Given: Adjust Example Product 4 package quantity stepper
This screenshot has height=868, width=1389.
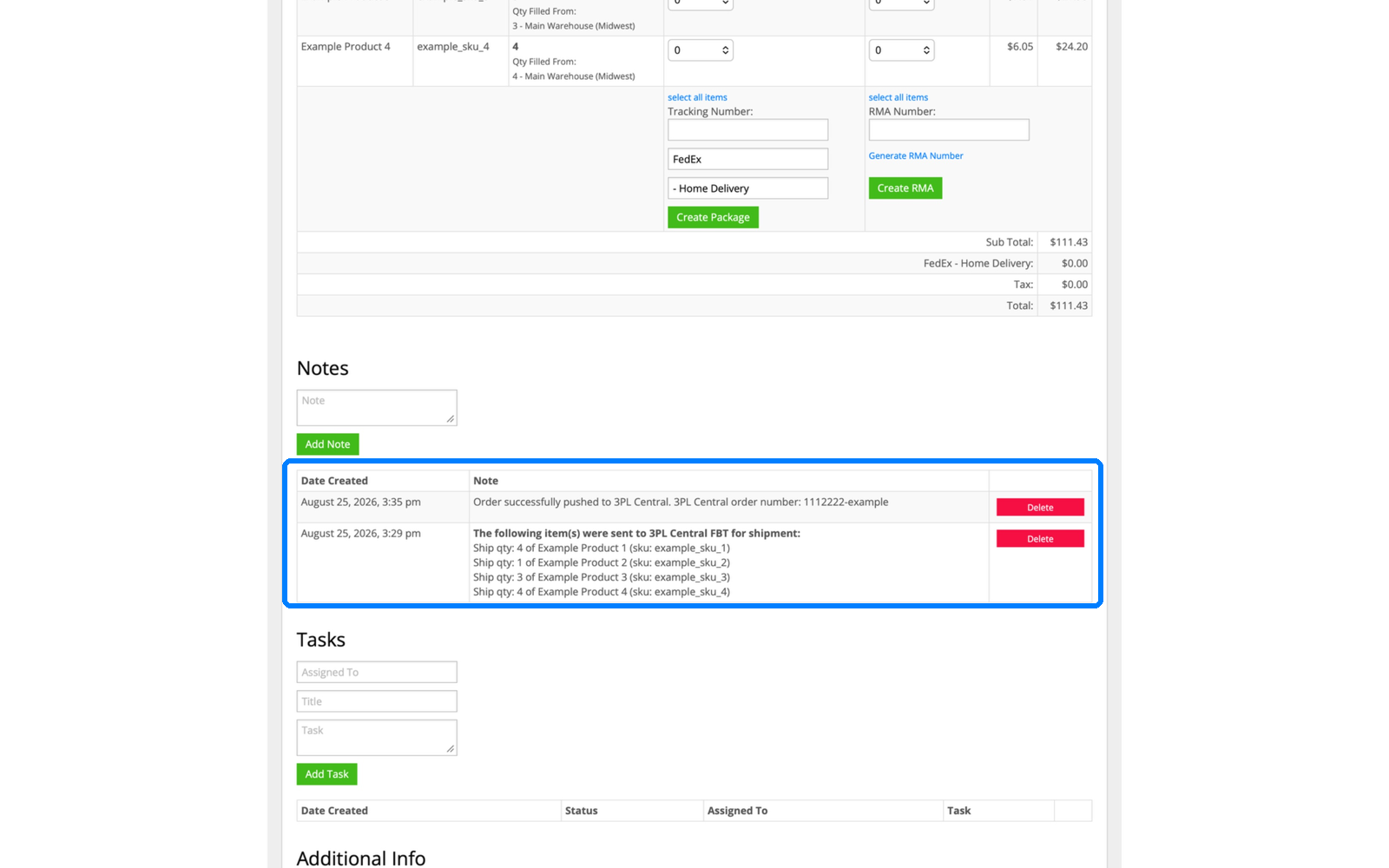Looking at the screenshot, I should [x=701, y=50].
